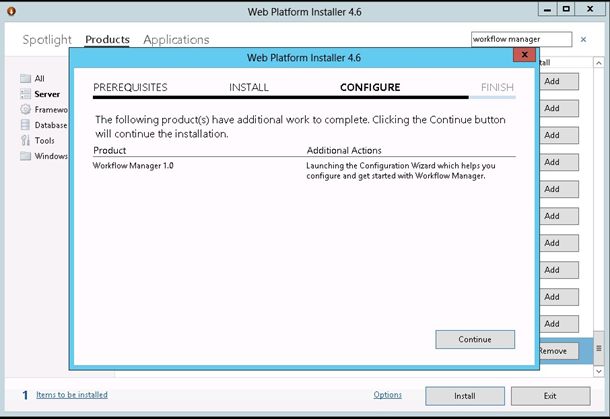Open the Options link
The height and width of the screenshot is (419, 610).
pyautogui.click(x=387, y=394)
